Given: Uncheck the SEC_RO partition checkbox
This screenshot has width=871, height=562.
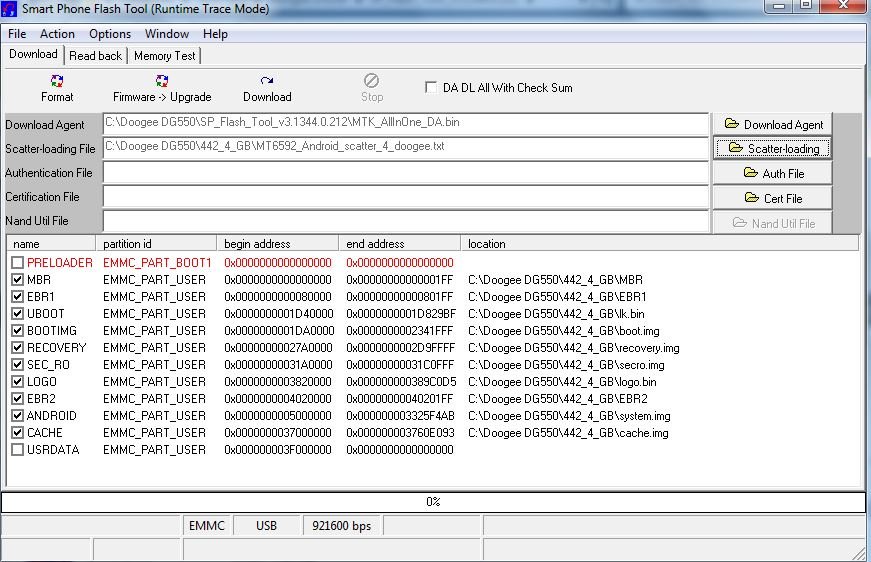Looking at the screenshot, I should pyautogui.click(x=17, y=365).
